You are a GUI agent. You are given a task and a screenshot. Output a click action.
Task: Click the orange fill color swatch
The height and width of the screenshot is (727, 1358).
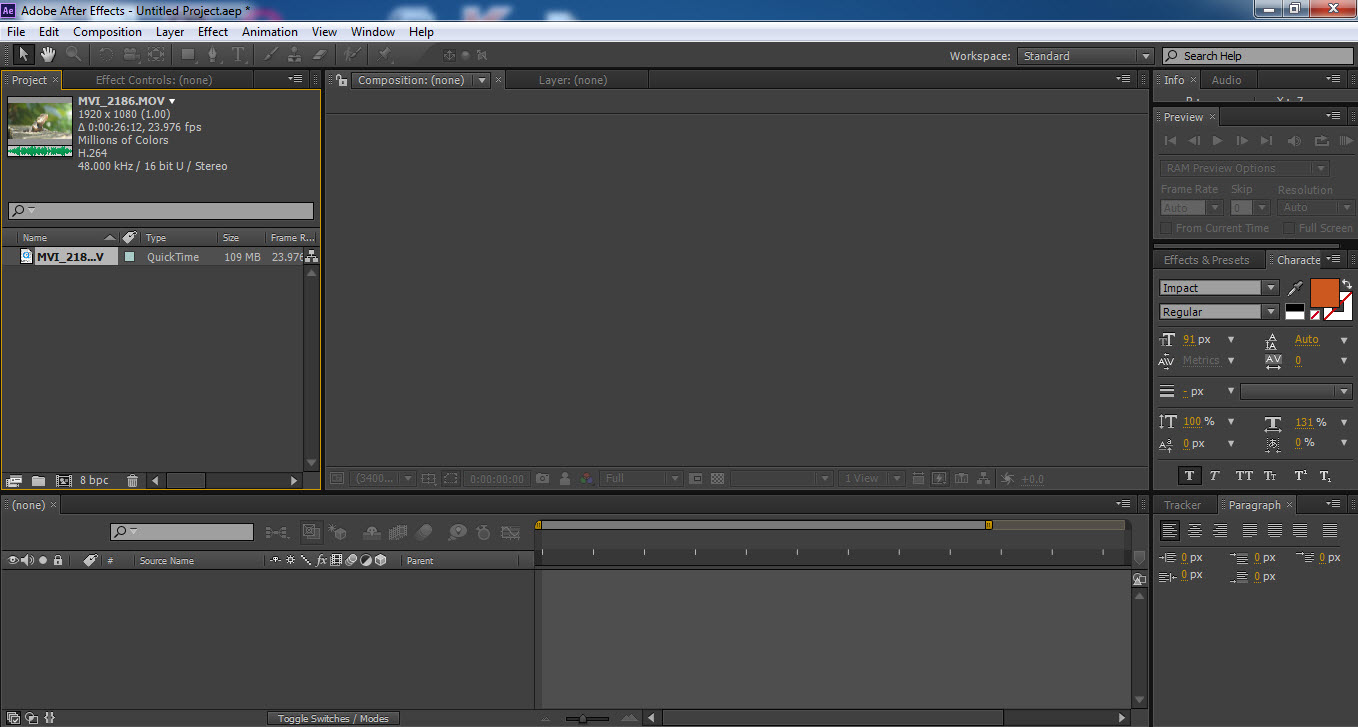click(1324, 294)
